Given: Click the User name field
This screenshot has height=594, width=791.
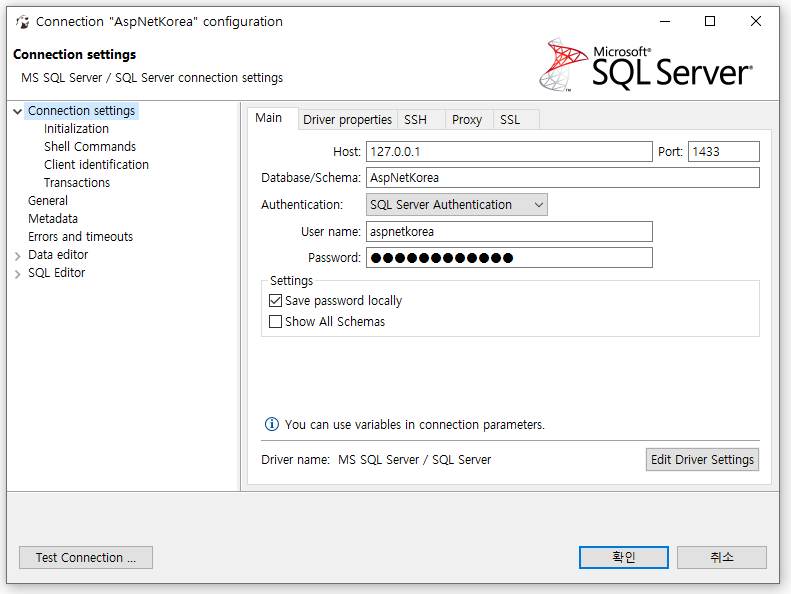Looking at the screenshot, I should point(509,232).
